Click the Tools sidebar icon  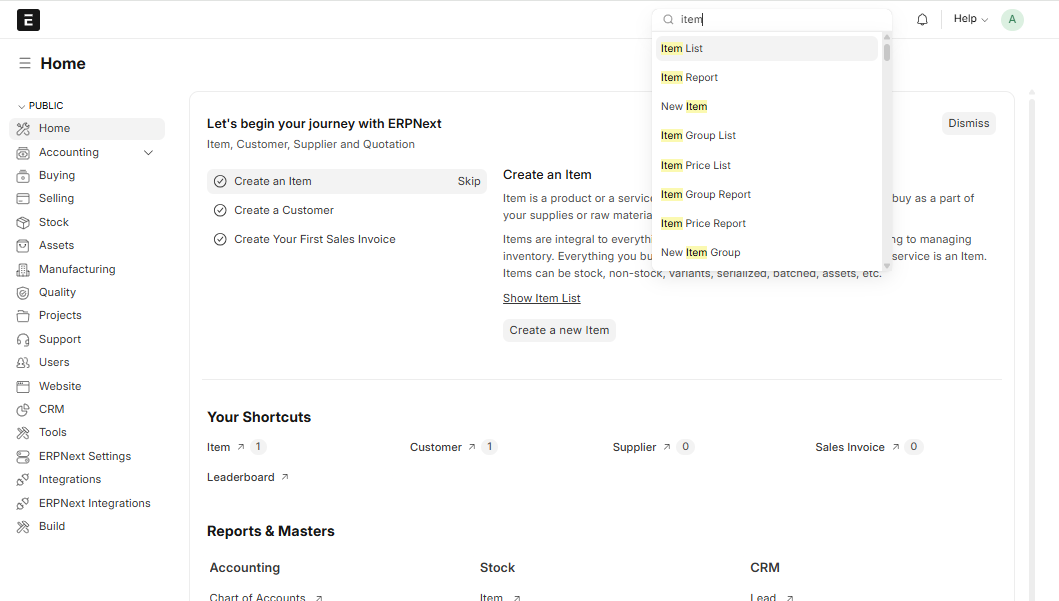coord(23,432)
